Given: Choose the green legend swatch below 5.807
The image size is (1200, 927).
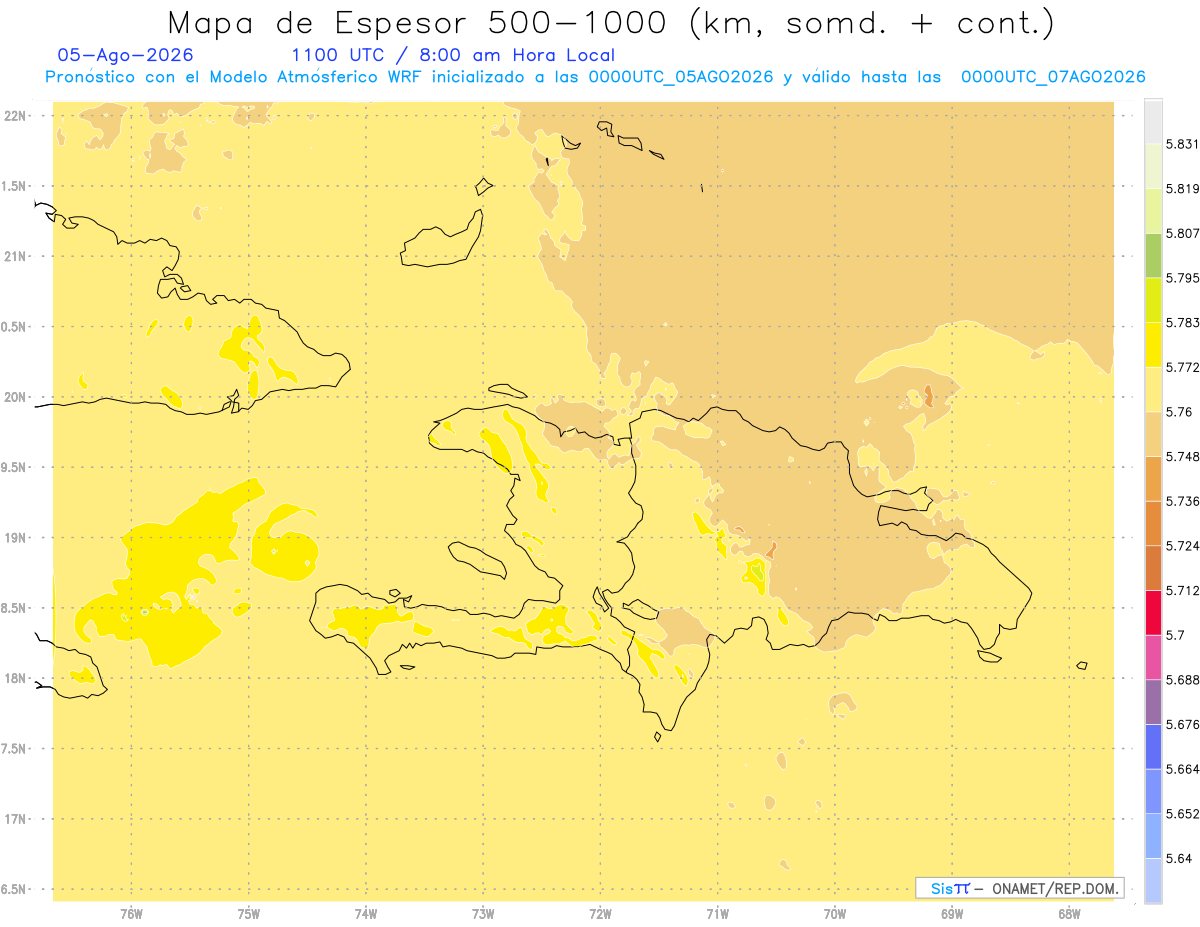Looking at the screenshot, I should [x=1153, y=255].
